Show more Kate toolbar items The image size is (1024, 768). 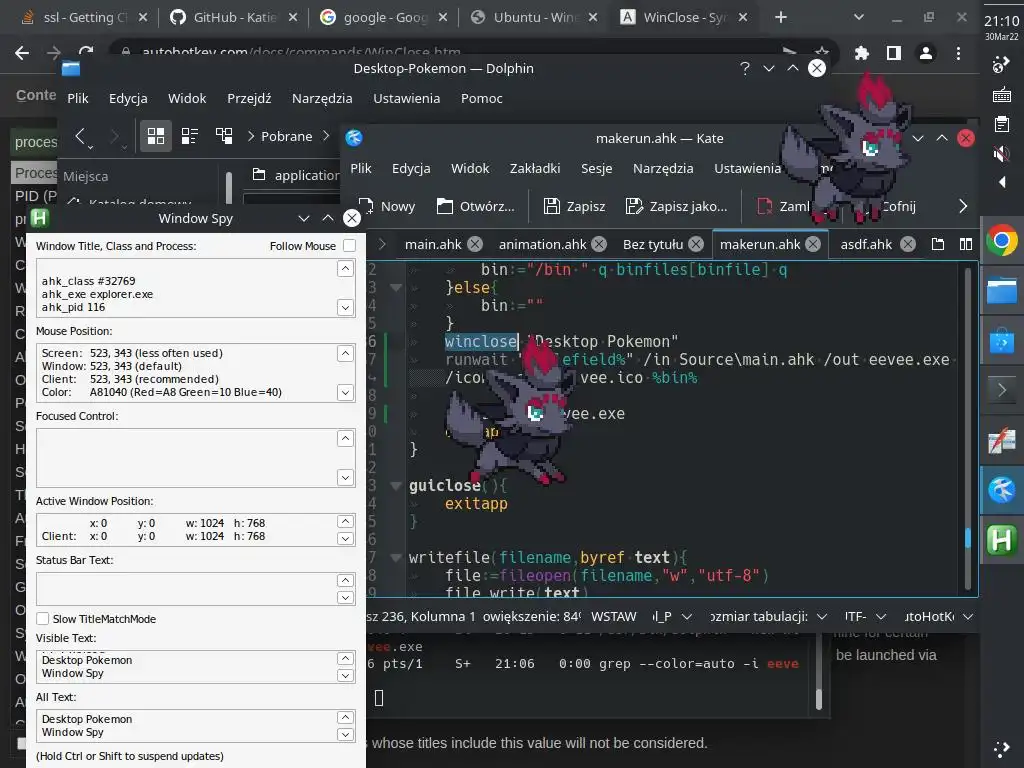coord(963,206)
